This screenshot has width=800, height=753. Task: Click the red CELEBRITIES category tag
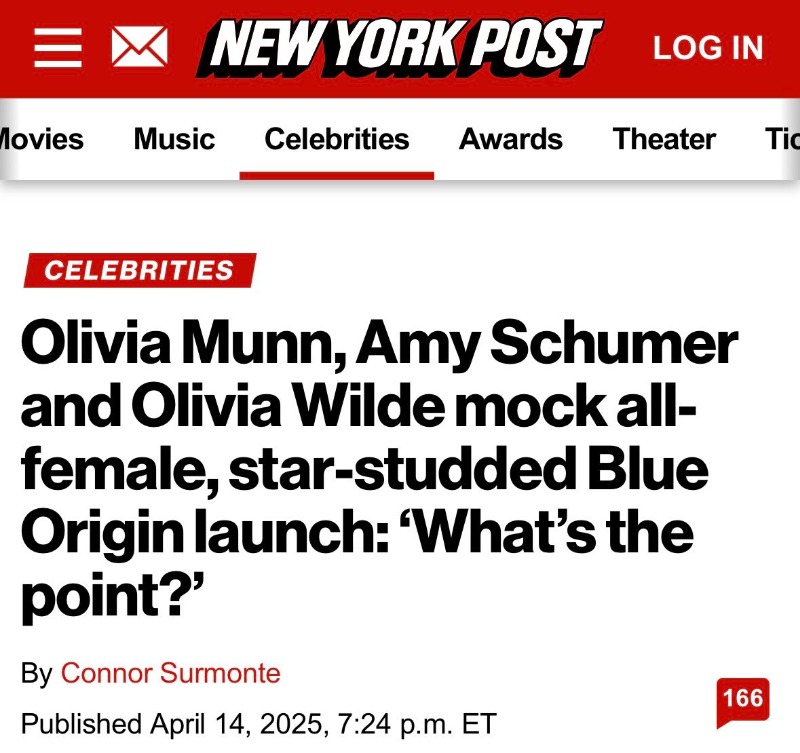pyautogui.click(x=139, y=270)
